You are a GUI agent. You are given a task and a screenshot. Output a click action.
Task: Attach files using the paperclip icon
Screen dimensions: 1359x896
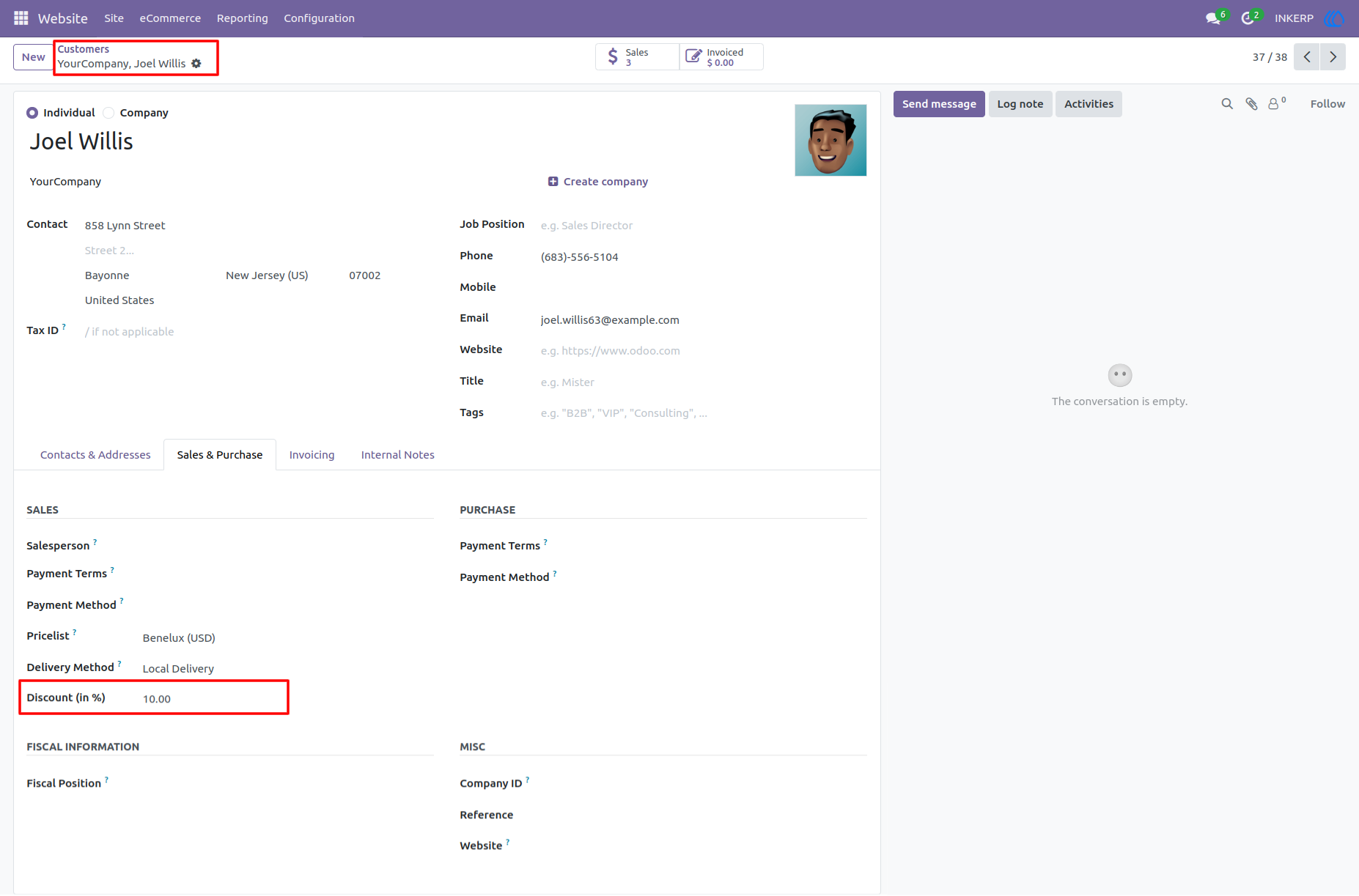[1251, 104]
